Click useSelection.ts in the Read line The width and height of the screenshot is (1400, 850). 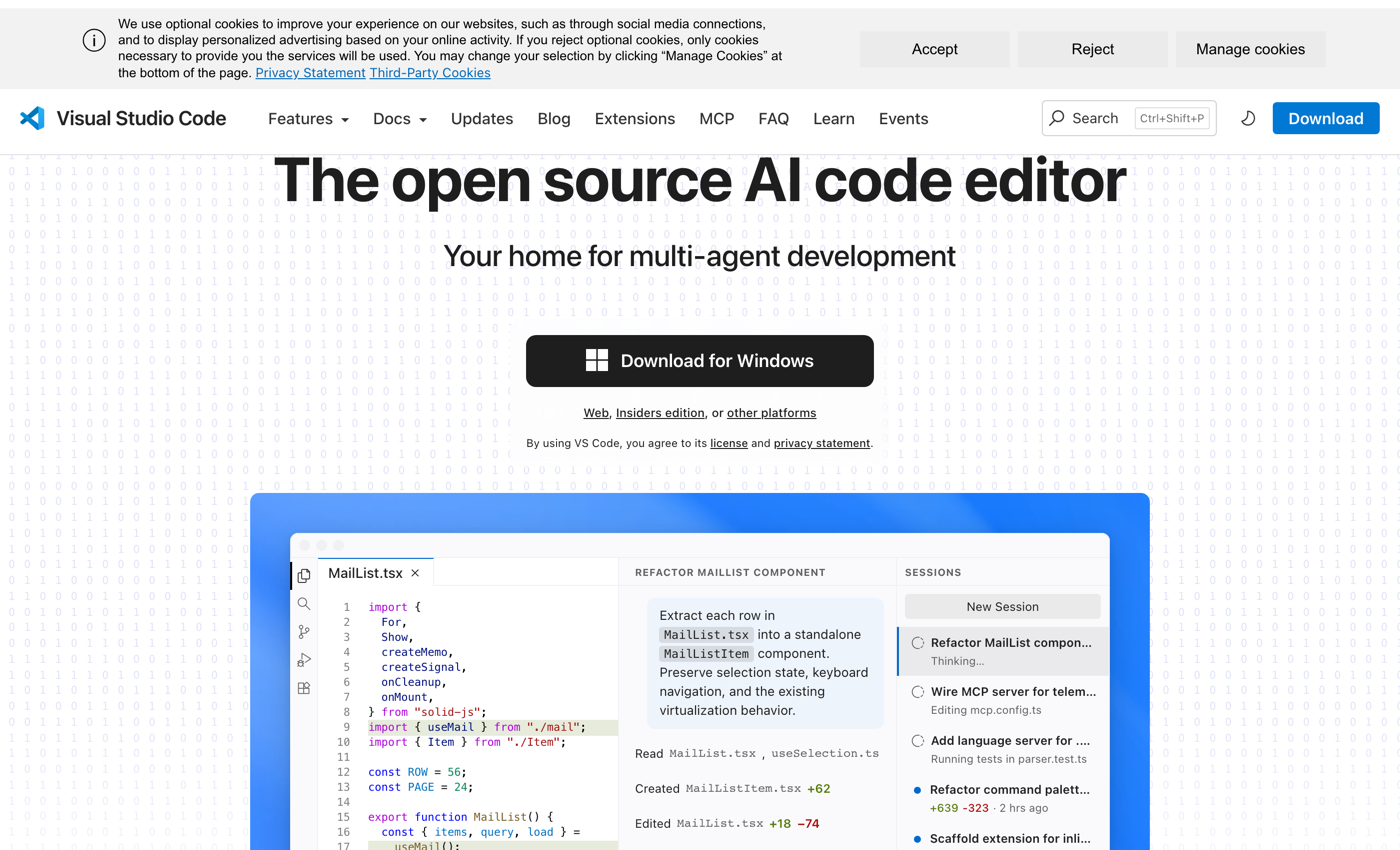click(825, 753)
